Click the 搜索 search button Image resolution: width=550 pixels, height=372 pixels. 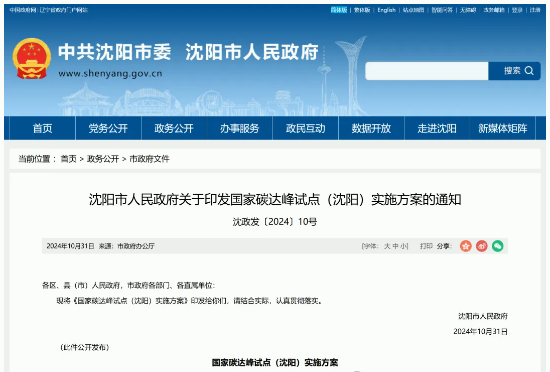click(514, 71)
